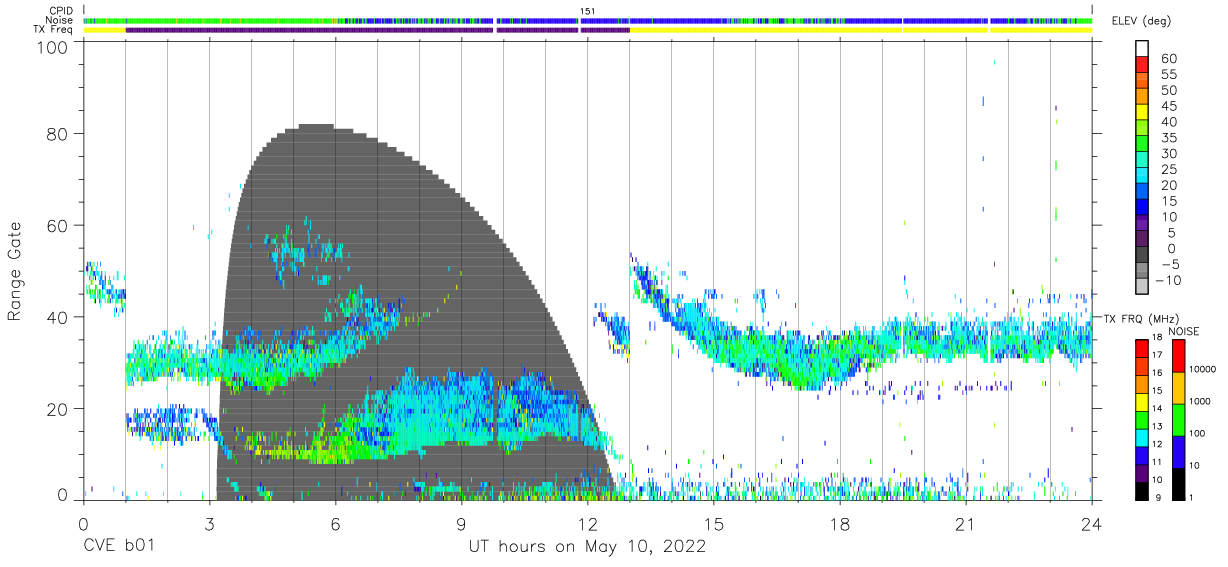
Task: Click the 'Noise' row label above the plot
Action: 59,20
